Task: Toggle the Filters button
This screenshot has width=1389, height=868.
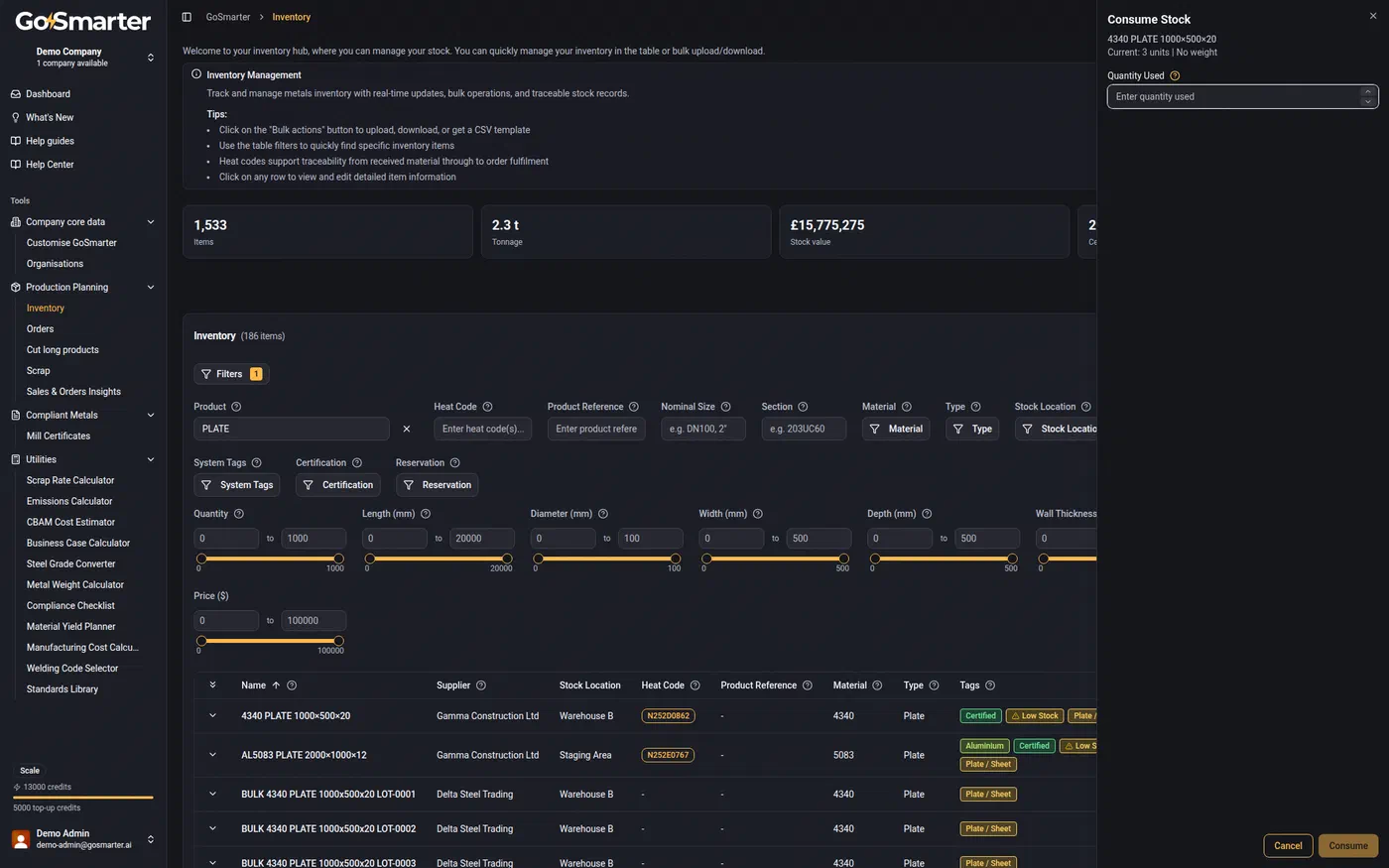Action: (x=231, y=374)
